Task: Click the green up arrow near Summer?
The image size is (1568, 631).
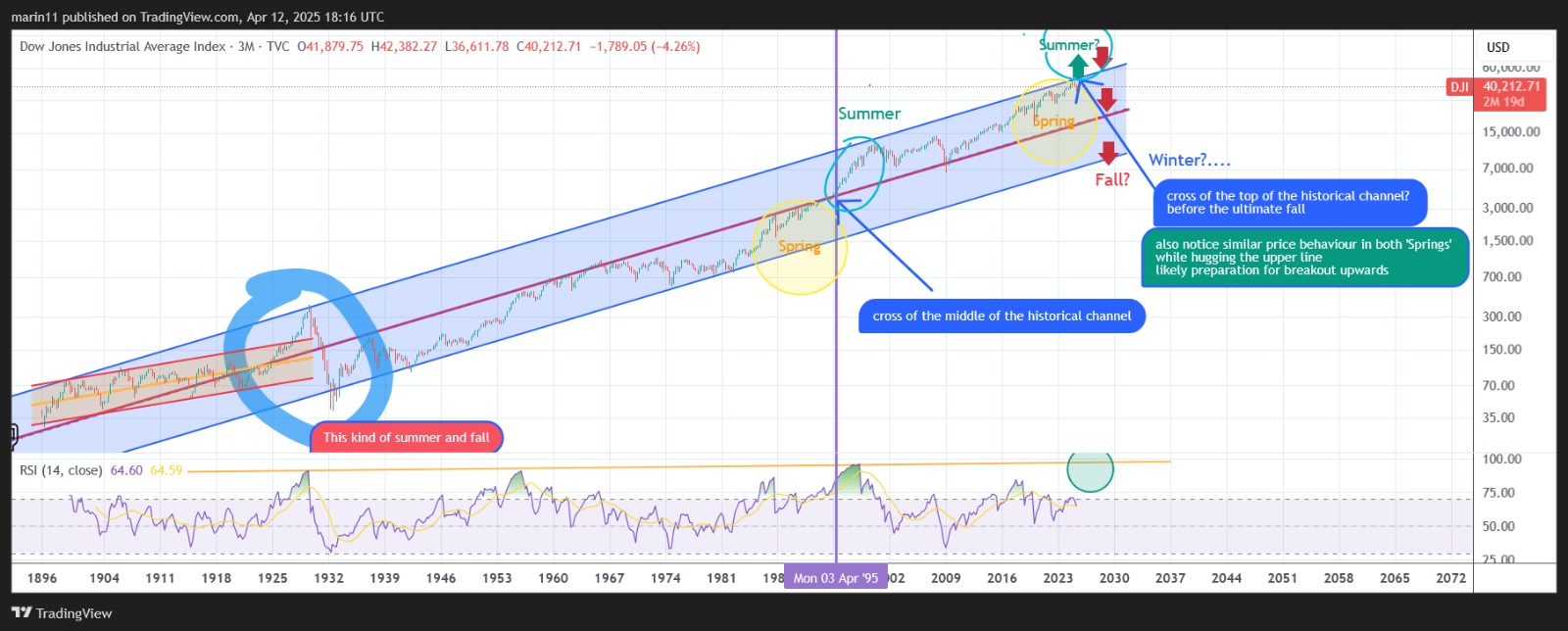Action: pyautogui.click(x=1078, y=66)
